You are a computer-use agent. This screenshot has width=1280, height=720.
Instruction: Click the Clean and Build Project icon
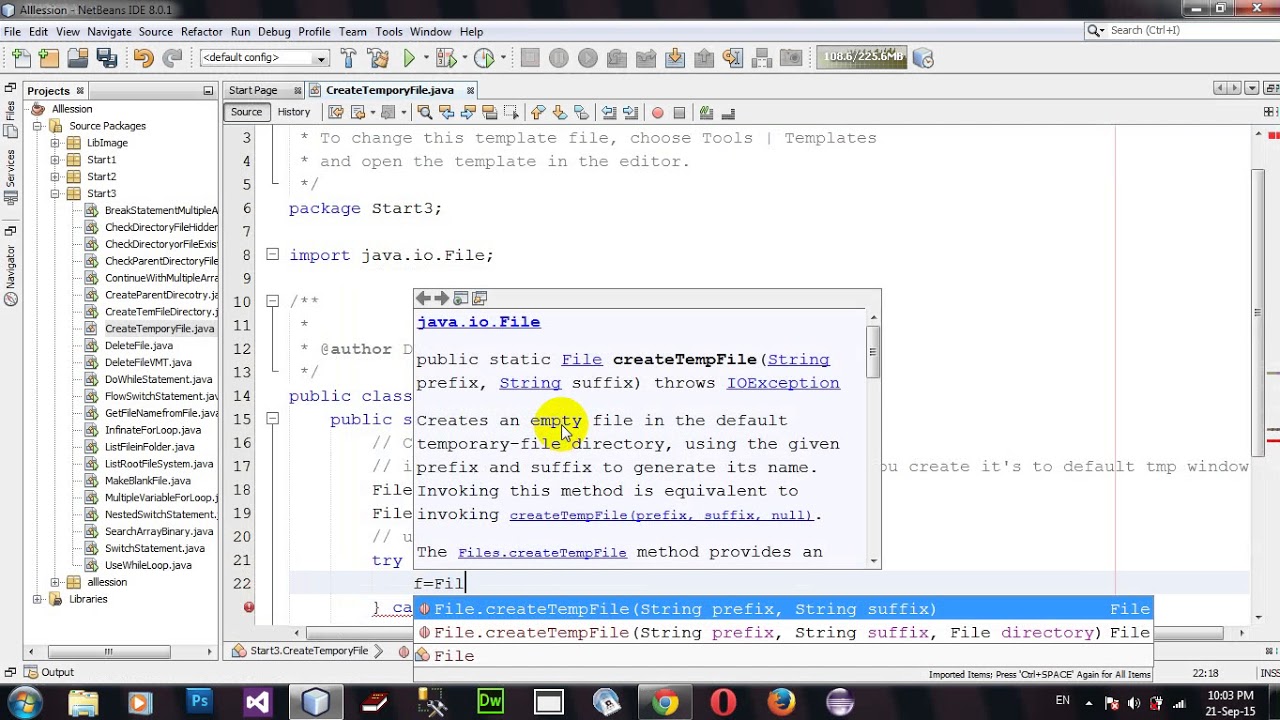pos(378,58)
